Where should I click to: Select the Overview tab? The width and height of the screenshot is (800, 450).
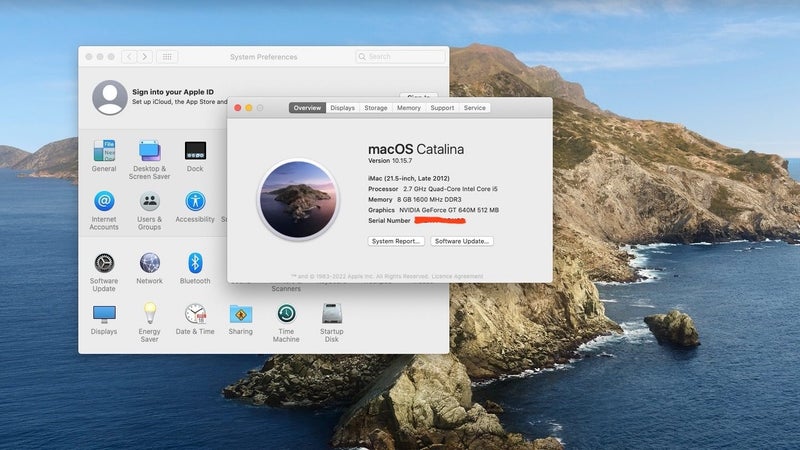(x=307, y=108)
